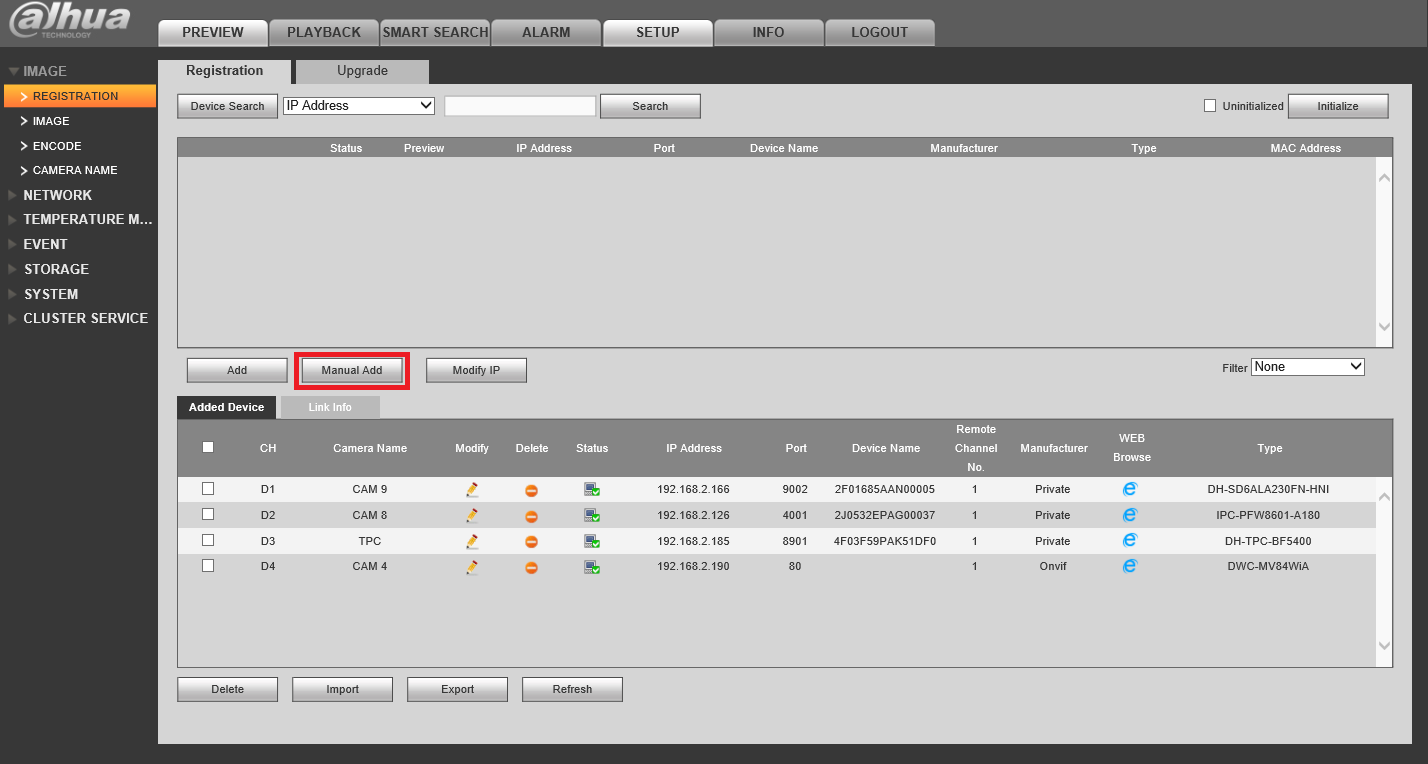Open the Filter None dropdown
The width and height of the screenshot is (1428, 764).
[x=1308, y=367]
